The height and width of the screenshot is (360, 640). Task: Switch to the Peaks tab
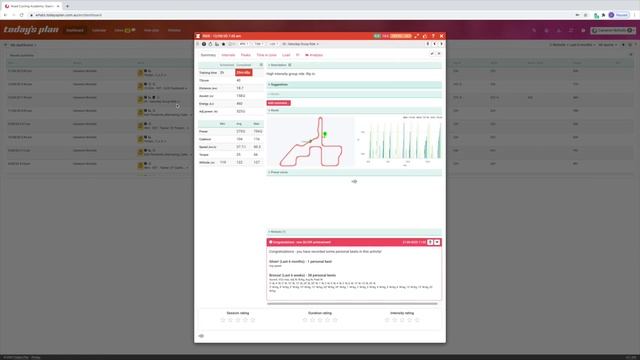[x=246, y=55]
